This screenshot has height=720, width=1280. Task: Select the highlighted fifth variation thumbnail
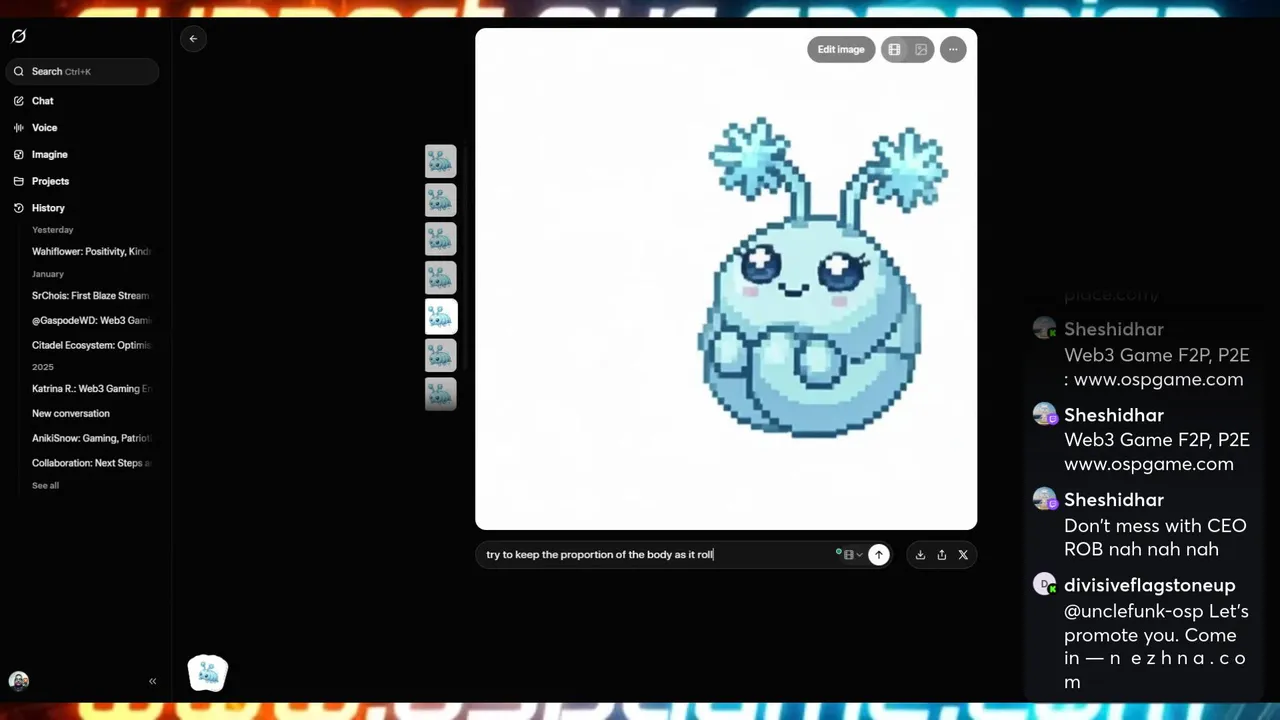[x=440, y=316]
